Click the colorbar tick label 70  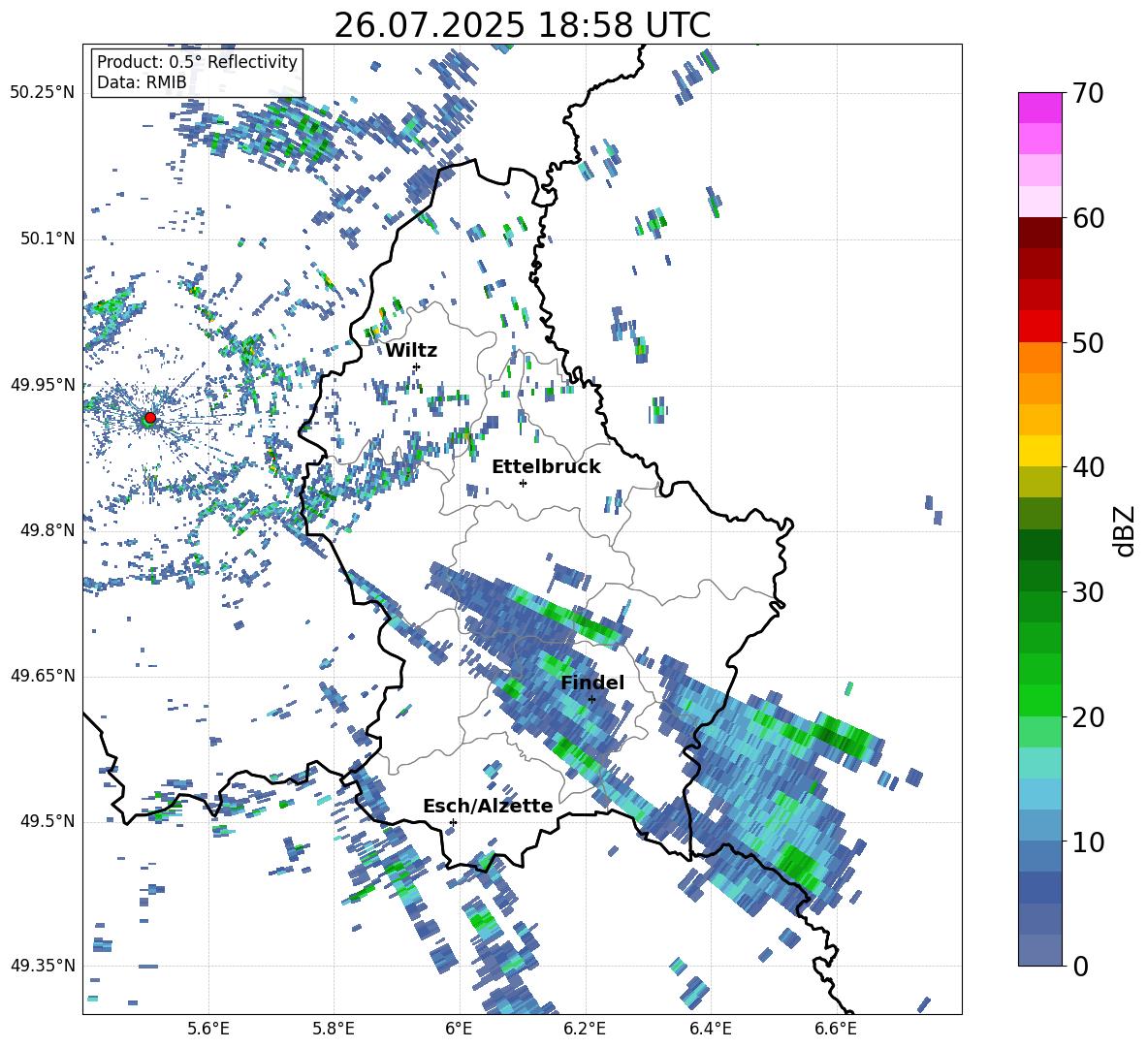pyautogui.click(x=1087, y=93)
